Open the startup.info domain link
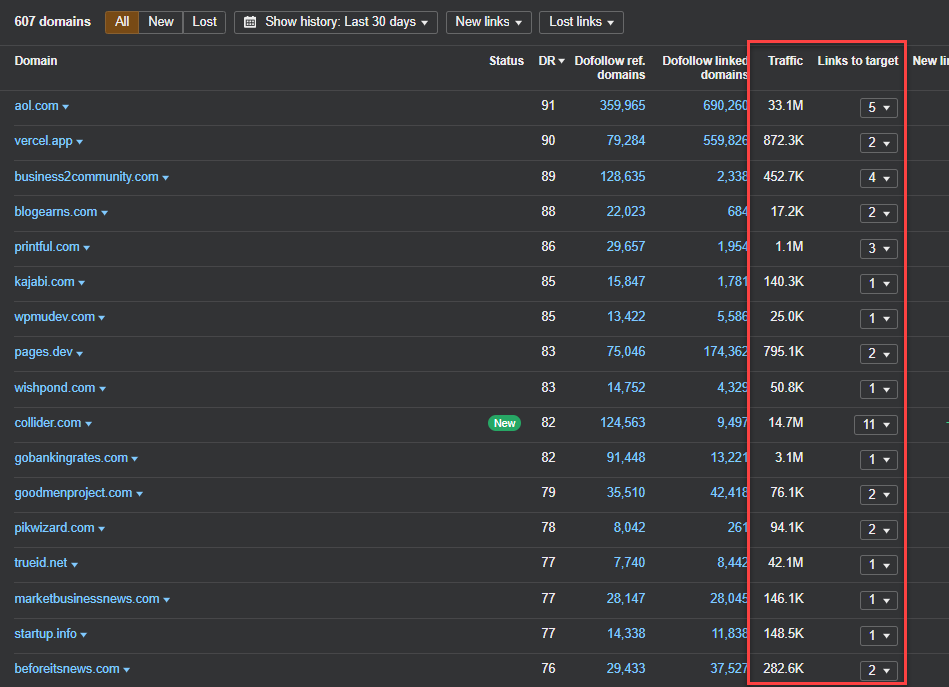 click(x=45, y=634)
